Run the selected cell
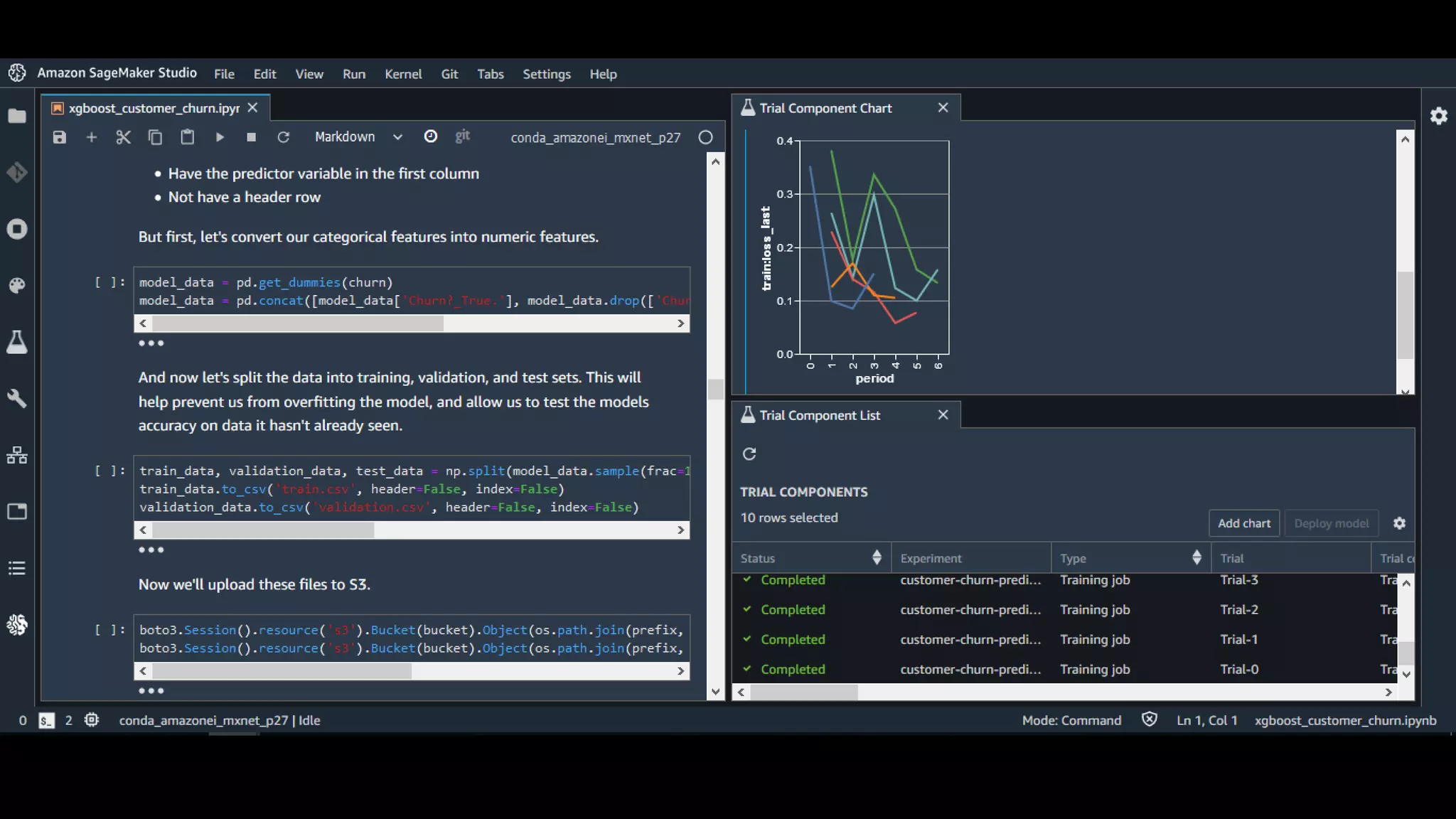 (220, 137)
